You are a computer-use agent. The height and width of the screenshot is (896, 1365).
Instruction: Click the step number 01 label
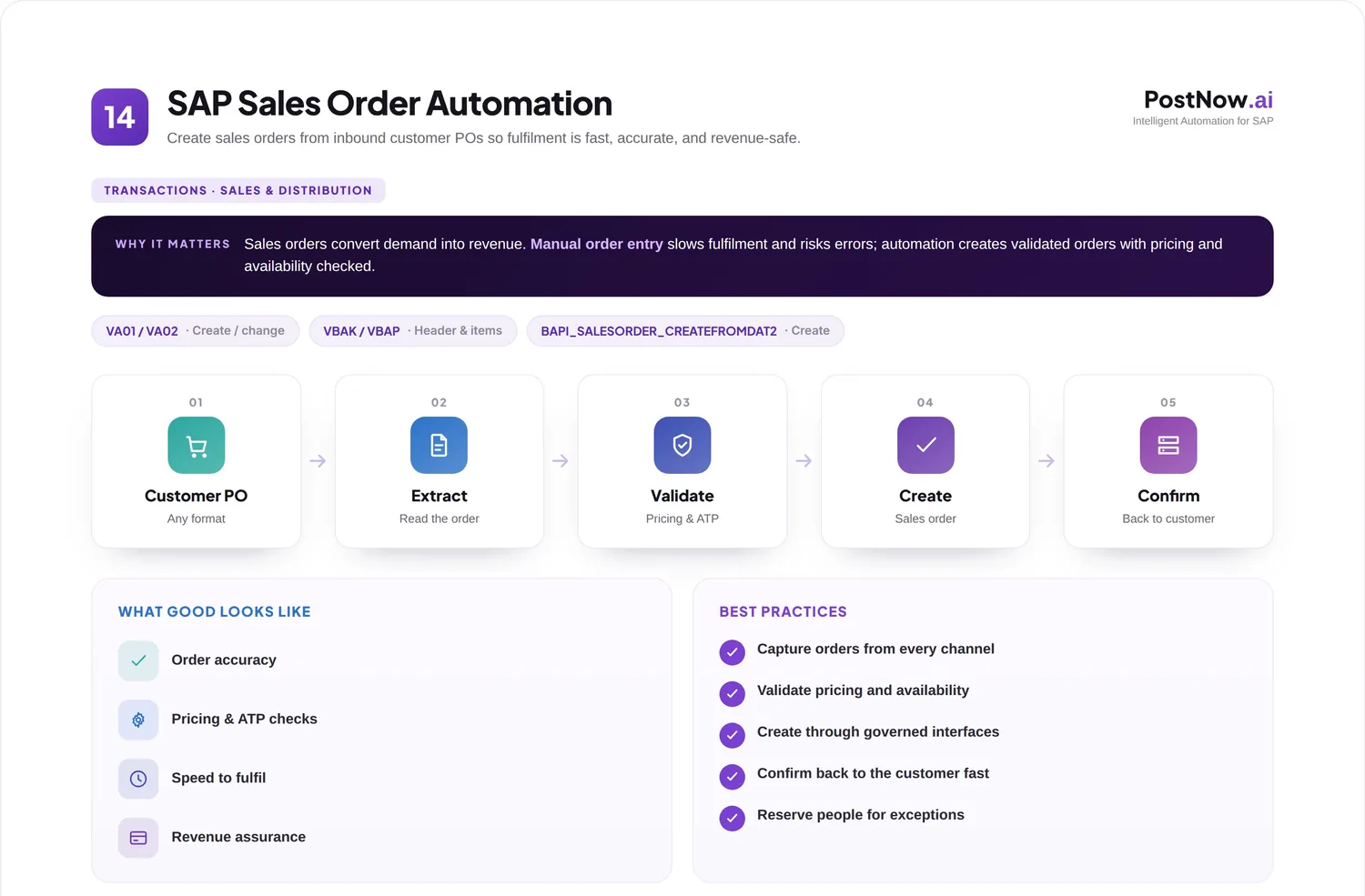196,402
